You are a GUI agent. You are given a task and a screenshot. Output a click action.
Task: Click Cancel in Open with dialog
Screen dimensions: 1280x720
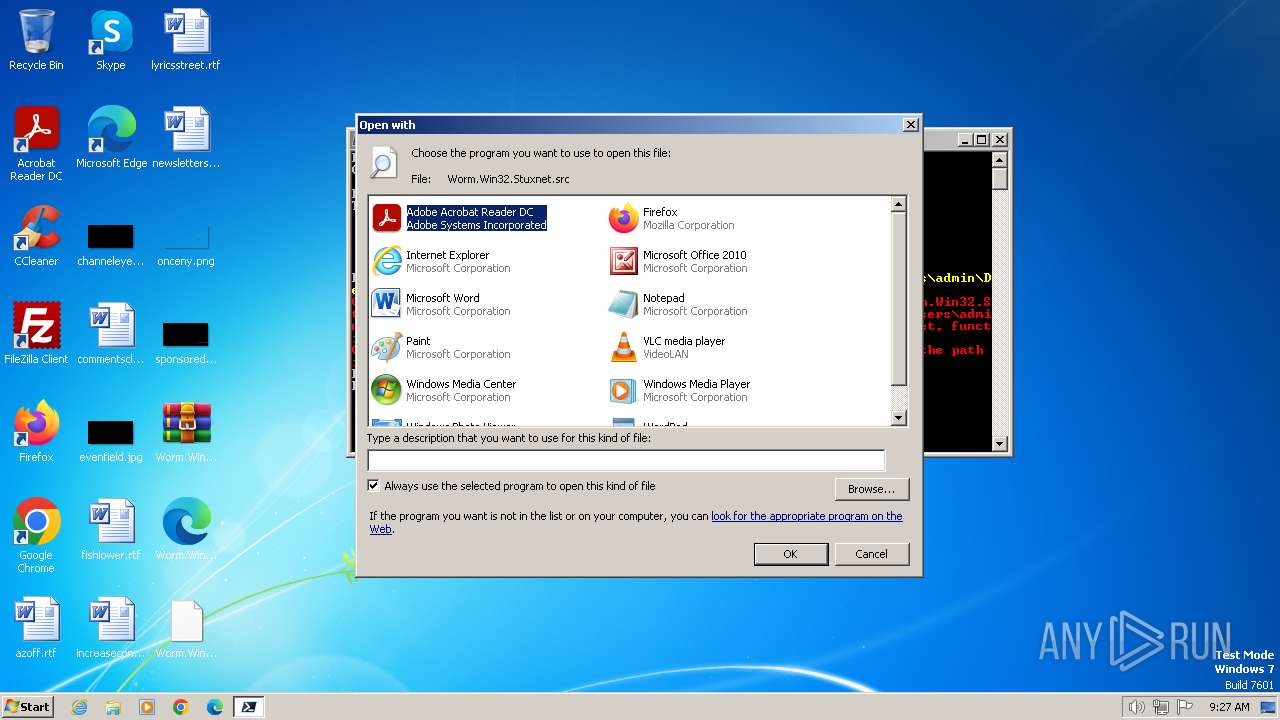coord(871,554)
